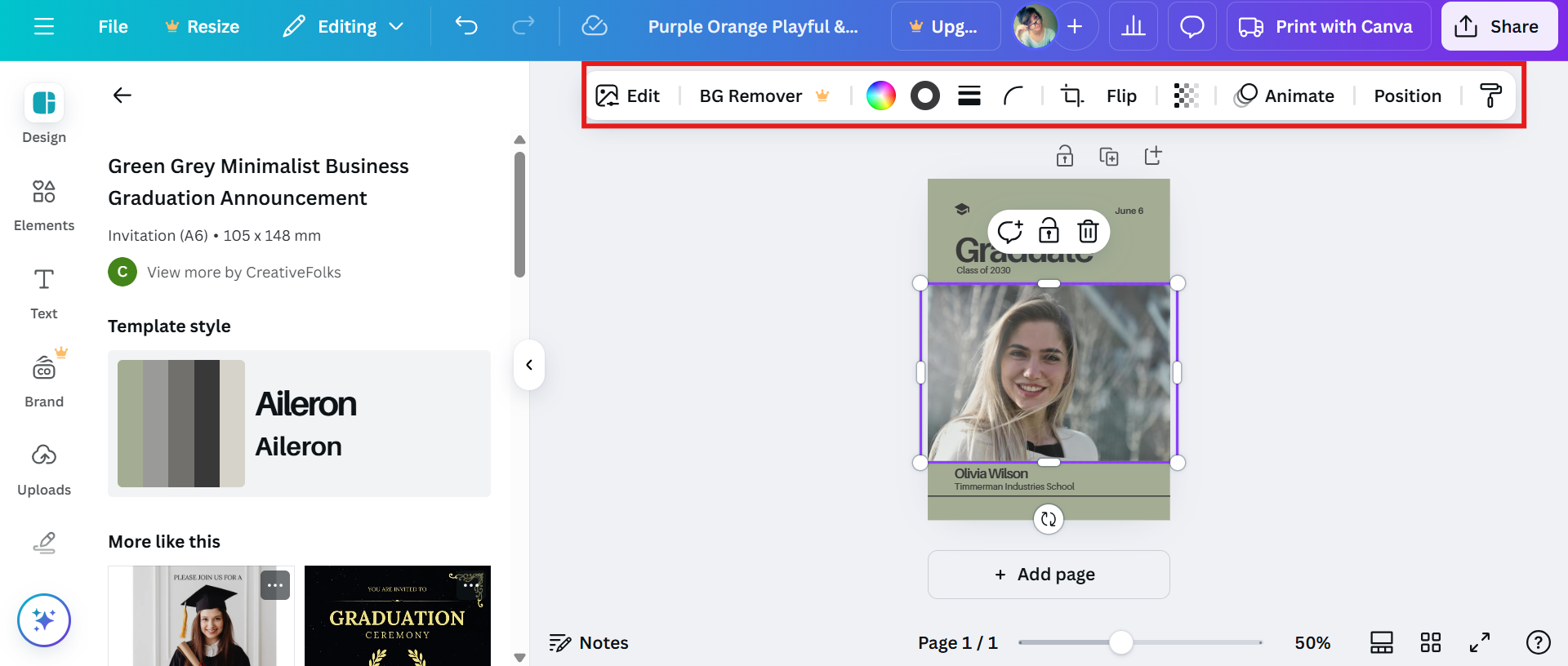Click the 50% zoom level

coord(1312,643)
